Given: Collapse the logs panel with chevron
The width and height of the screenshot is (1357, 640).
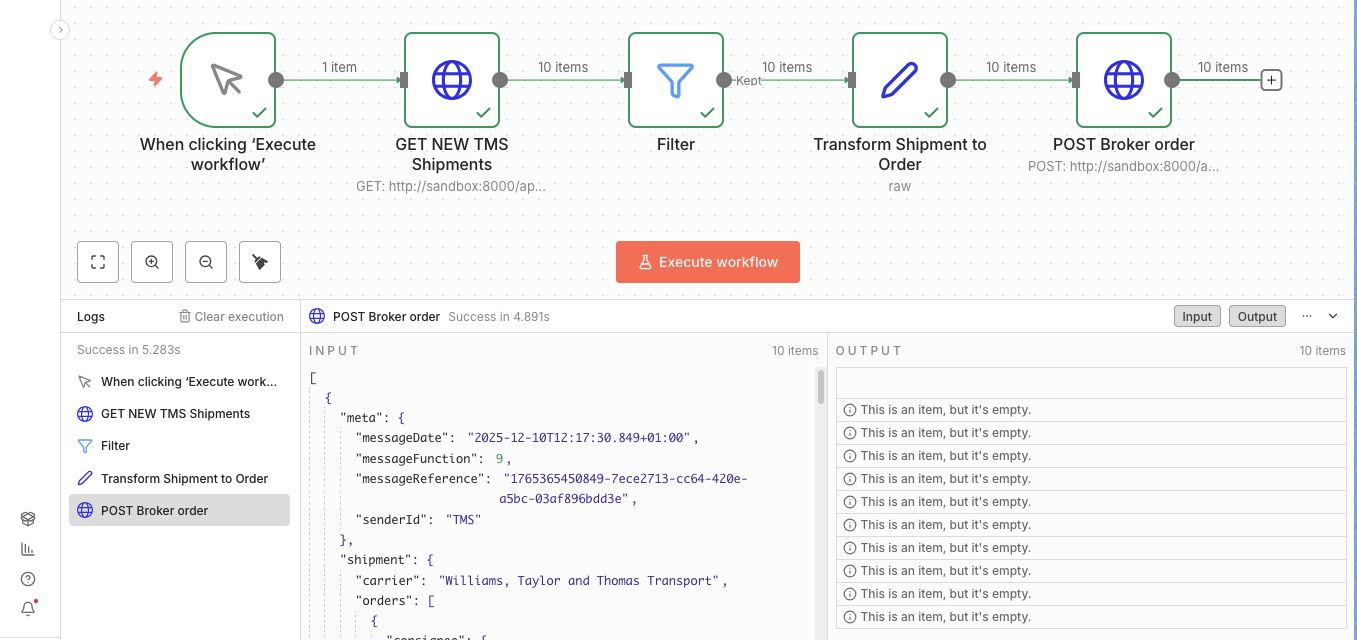Looking at the screenshot, I should point(1333,316).
